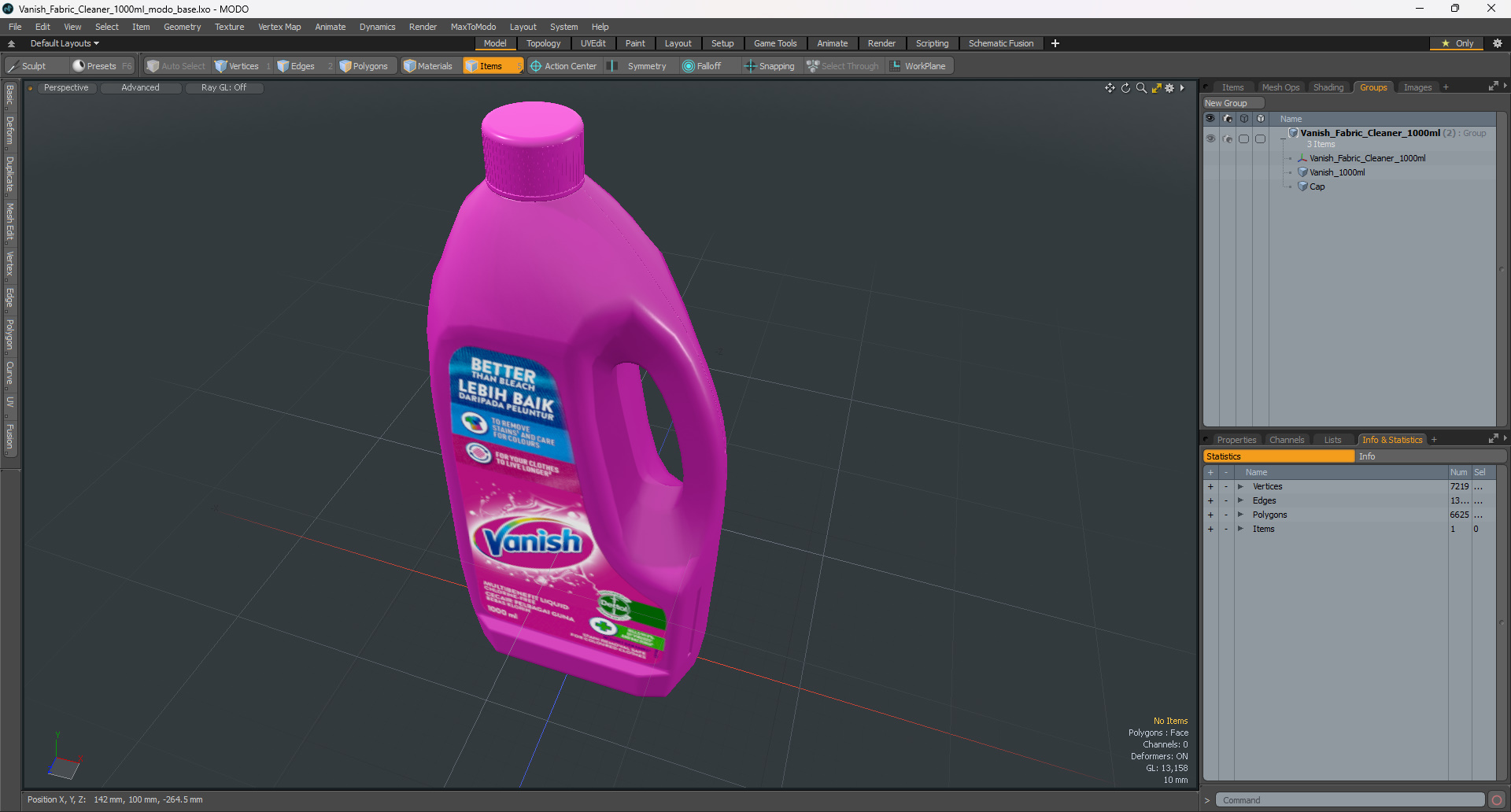Click the viewport zoom magnifier icon
Viewport: 1511px width, 812px height.
tap(1141, 88)
